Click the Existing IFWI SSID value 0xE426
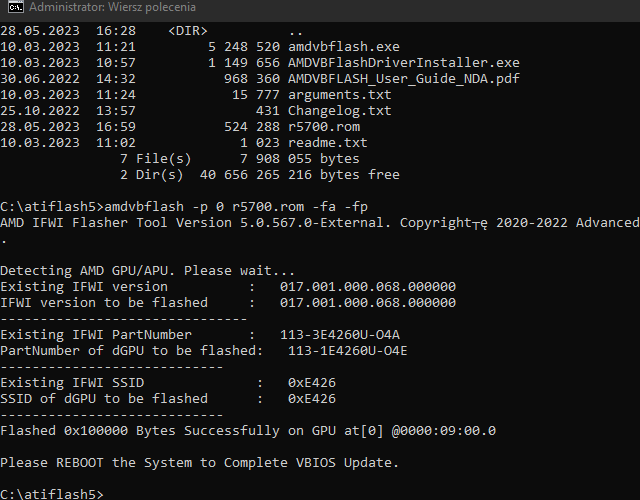The width and height of the screenshot is (640, 500). (x=312, y=382)
